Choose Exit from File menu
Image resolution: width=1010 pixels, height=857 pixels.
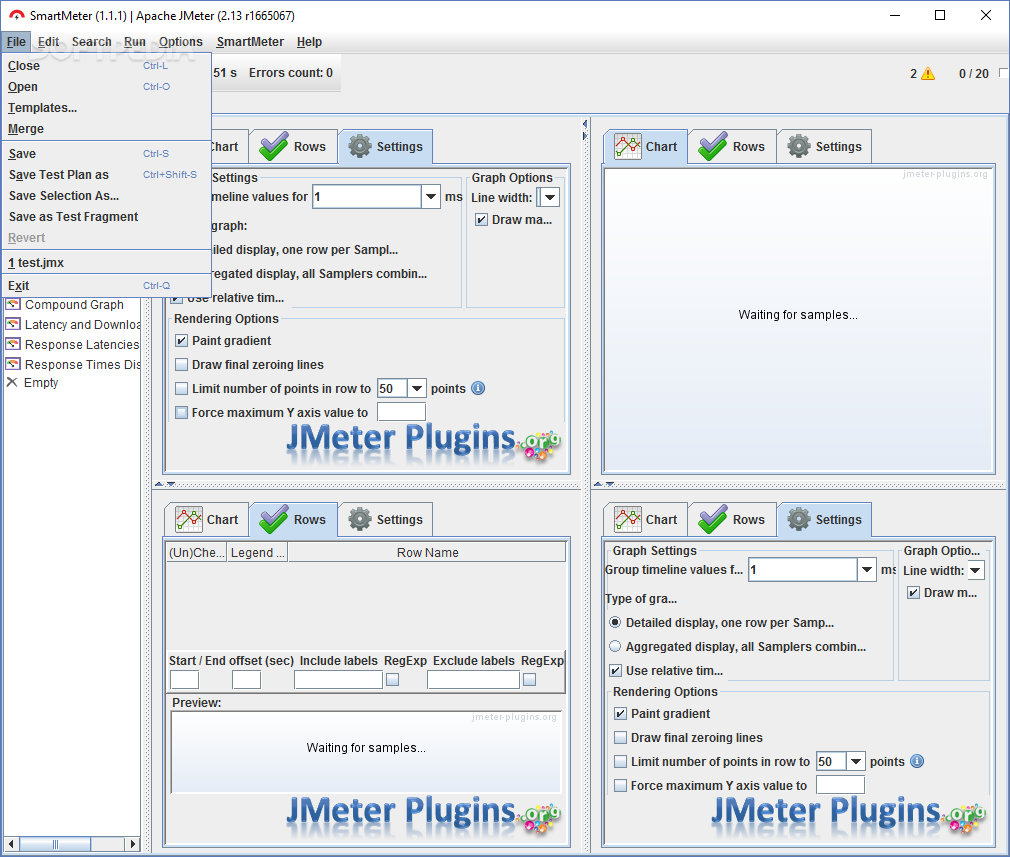click(107, 286)
